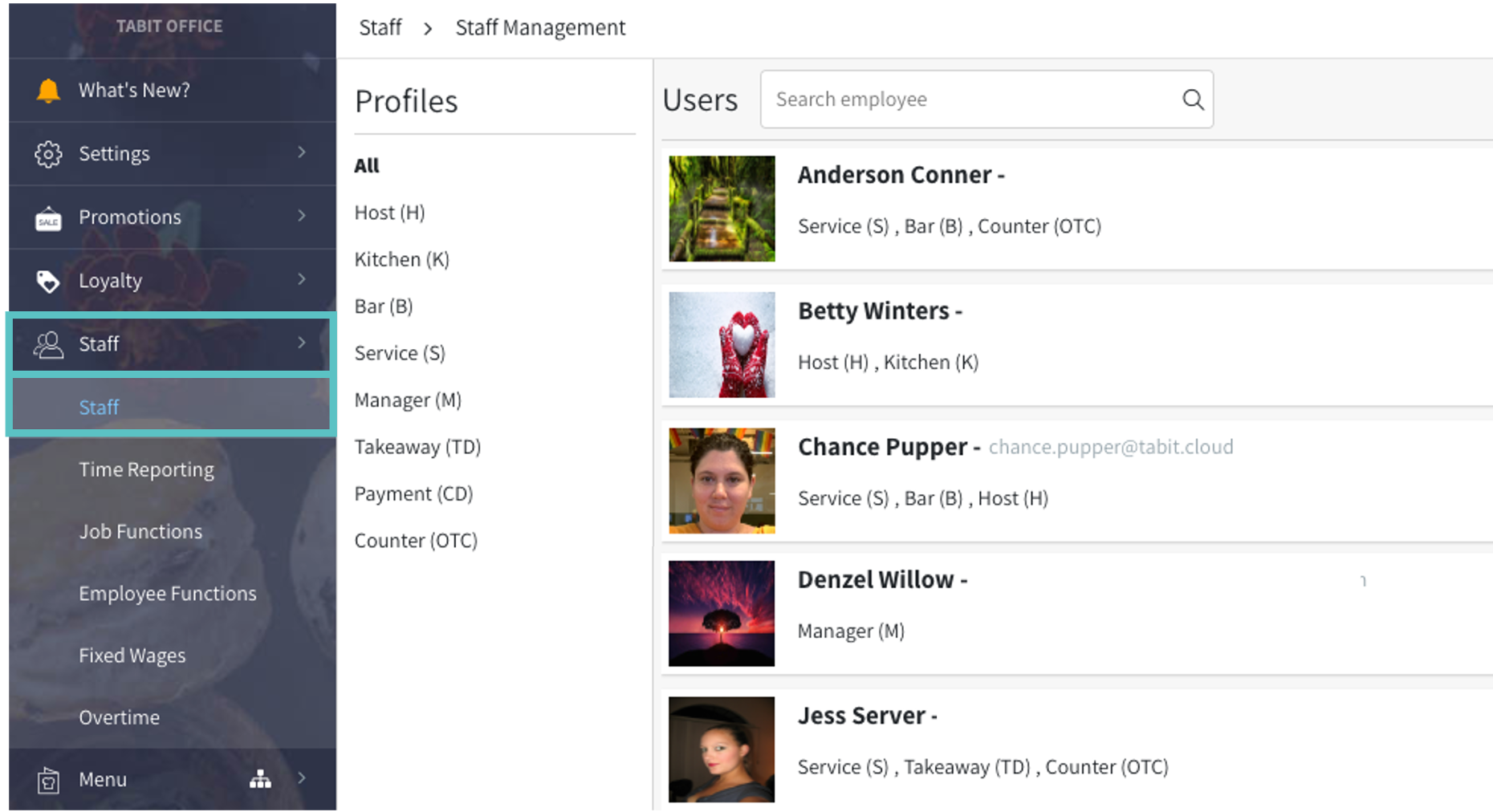Select the Manager (M) profile filter

pyautogui.click(x=408, y=400)
